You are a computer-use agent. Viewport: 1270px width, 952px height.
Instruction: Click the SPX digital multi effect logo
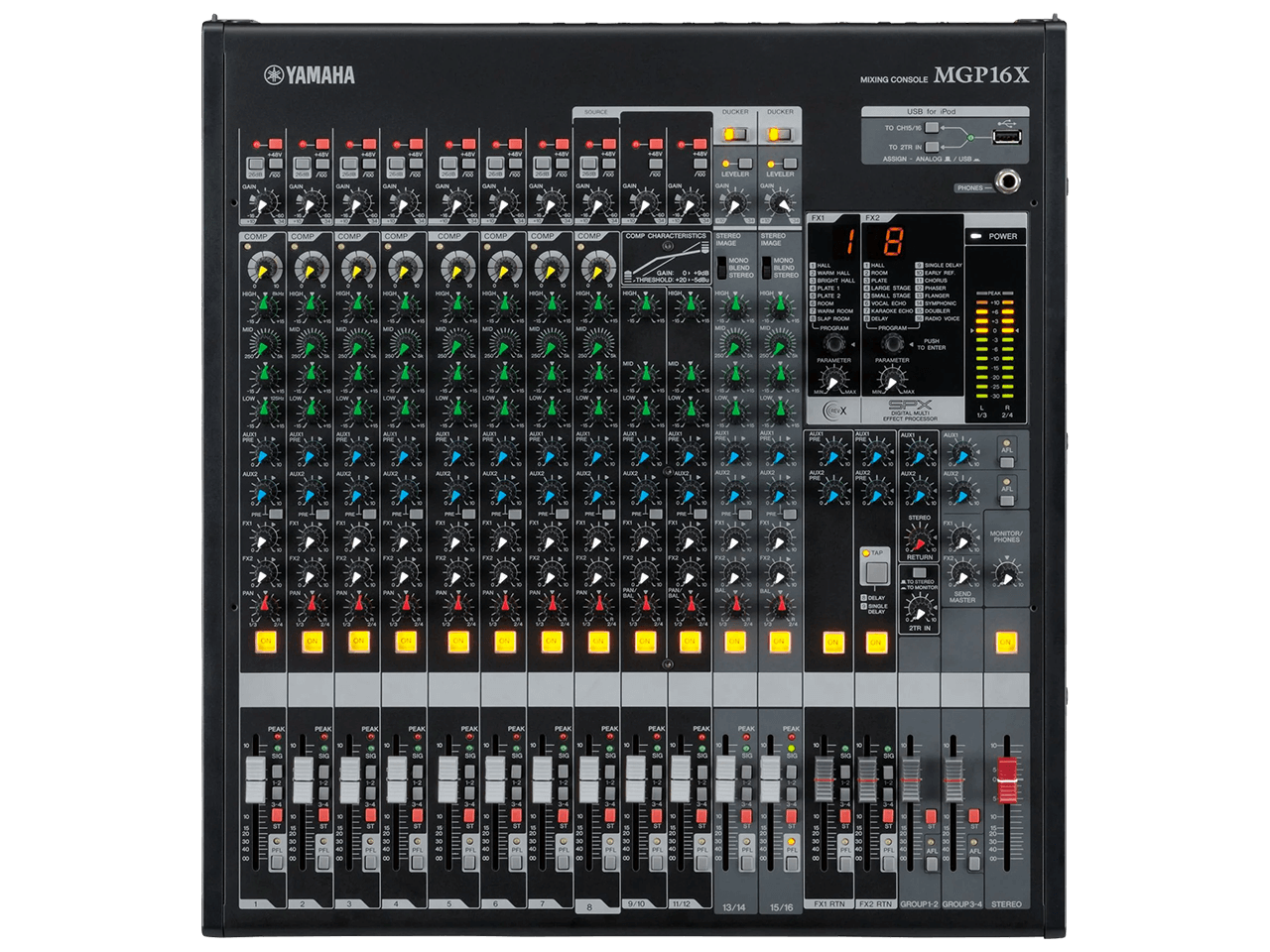(911, 410)
